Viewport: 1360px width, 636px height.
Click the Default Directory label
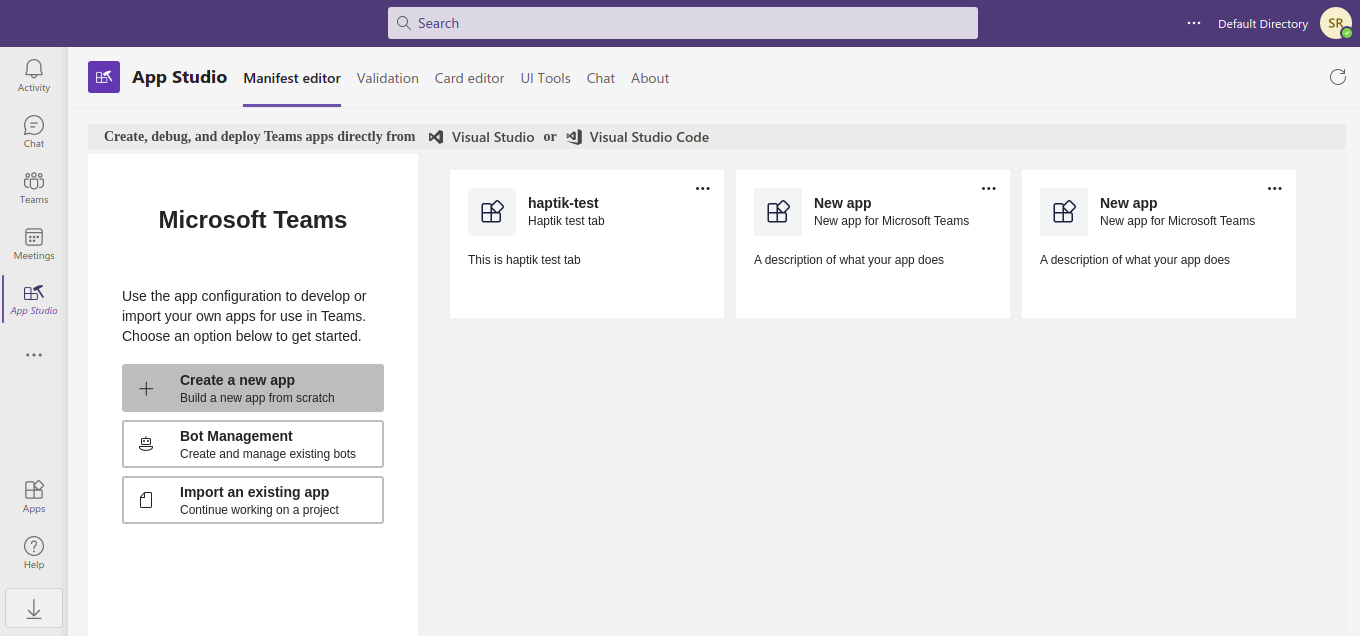(x=1263, y=24)
